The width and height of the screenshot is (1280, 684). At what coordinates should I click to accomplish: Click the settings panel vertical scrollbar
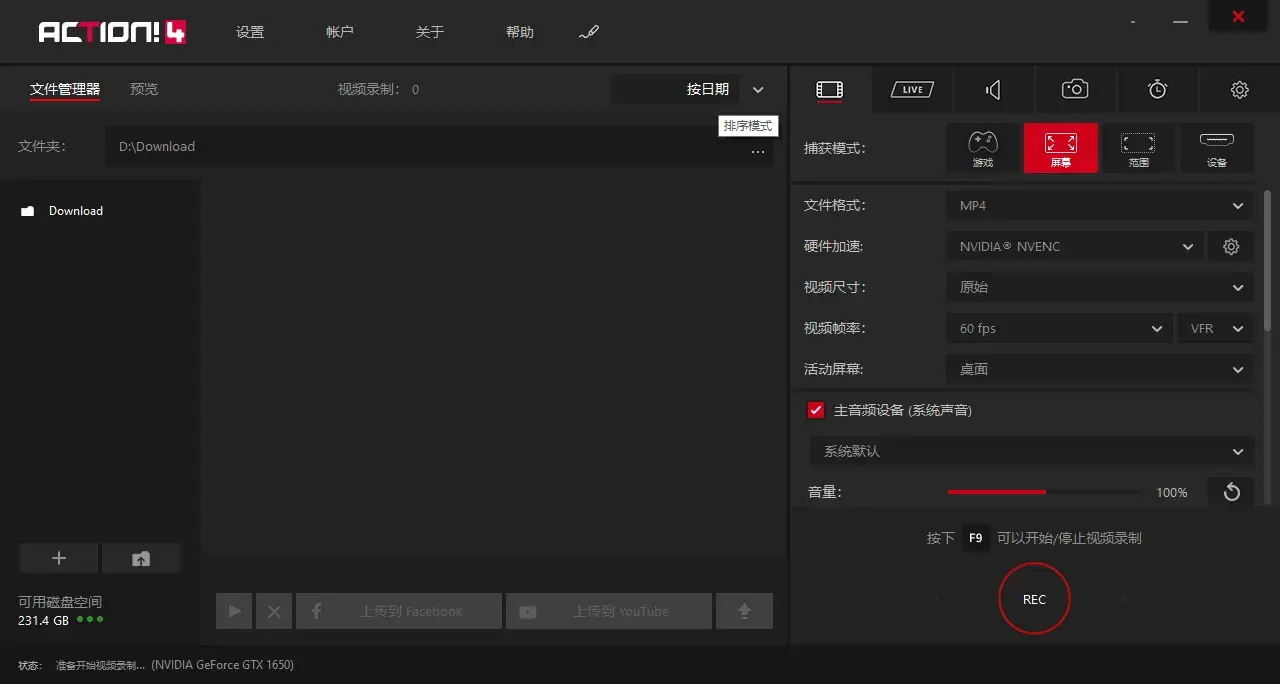click(x=1268, y=260)
